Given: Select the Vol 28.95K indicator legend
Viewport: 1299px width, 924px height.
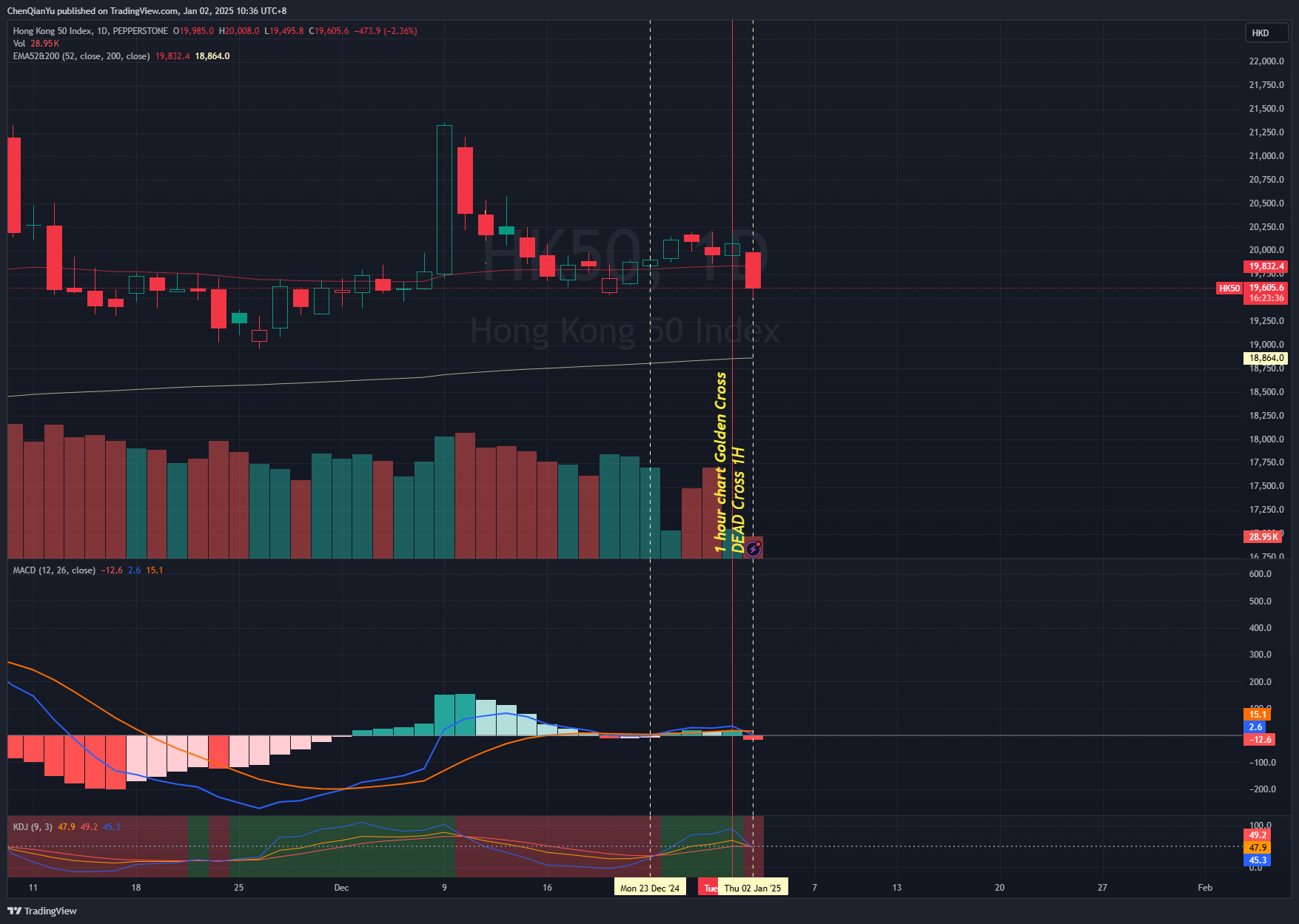Looking at the screenshot, I should click(x=36, y=44).
